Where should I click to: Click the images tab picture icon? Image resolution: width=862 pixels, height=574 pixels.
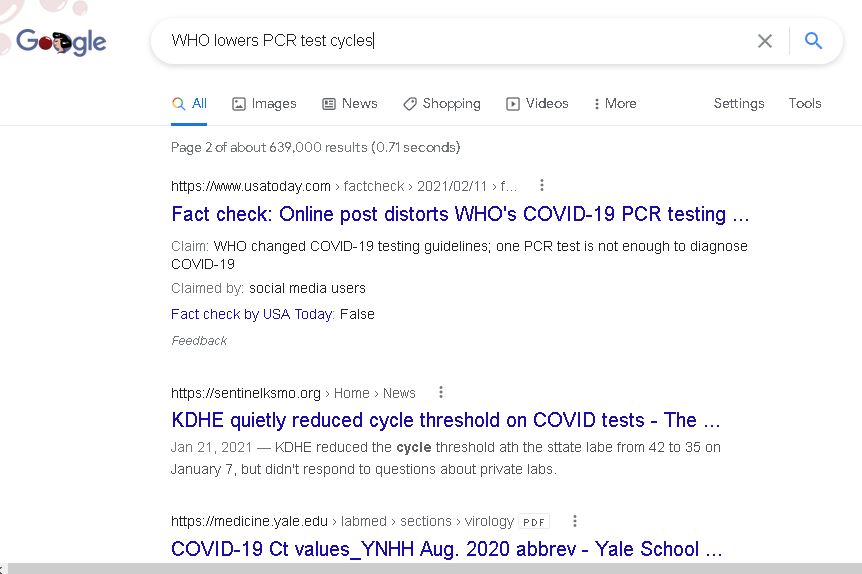click(239, 104)
